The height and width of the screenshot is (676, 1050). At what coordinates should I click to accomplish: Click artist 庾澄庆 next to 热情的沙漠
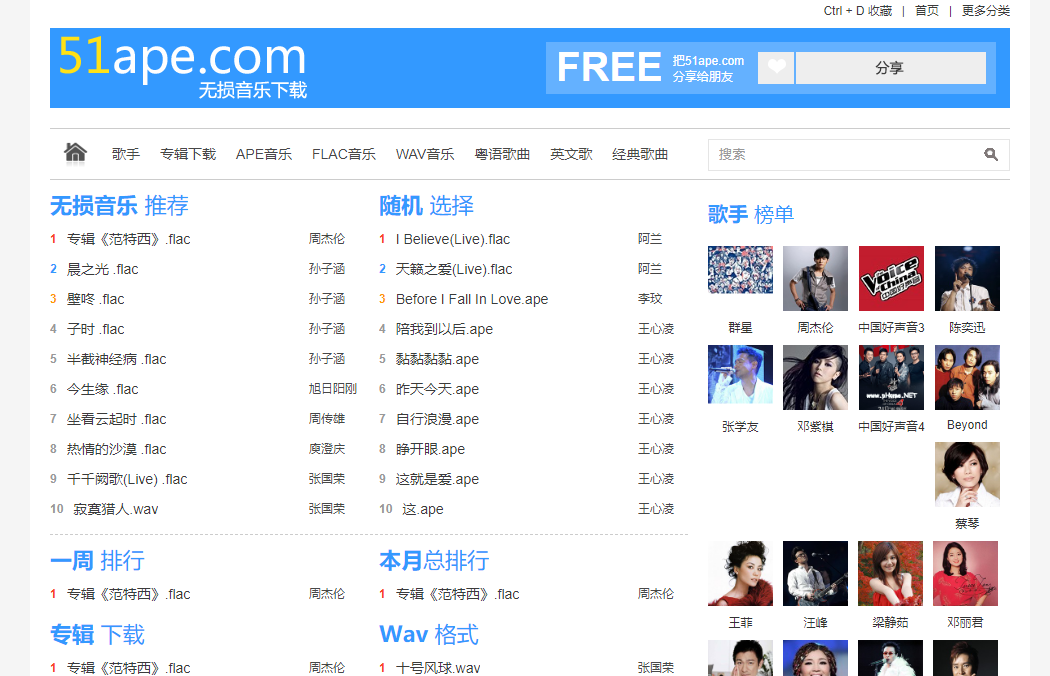[327, 449]
